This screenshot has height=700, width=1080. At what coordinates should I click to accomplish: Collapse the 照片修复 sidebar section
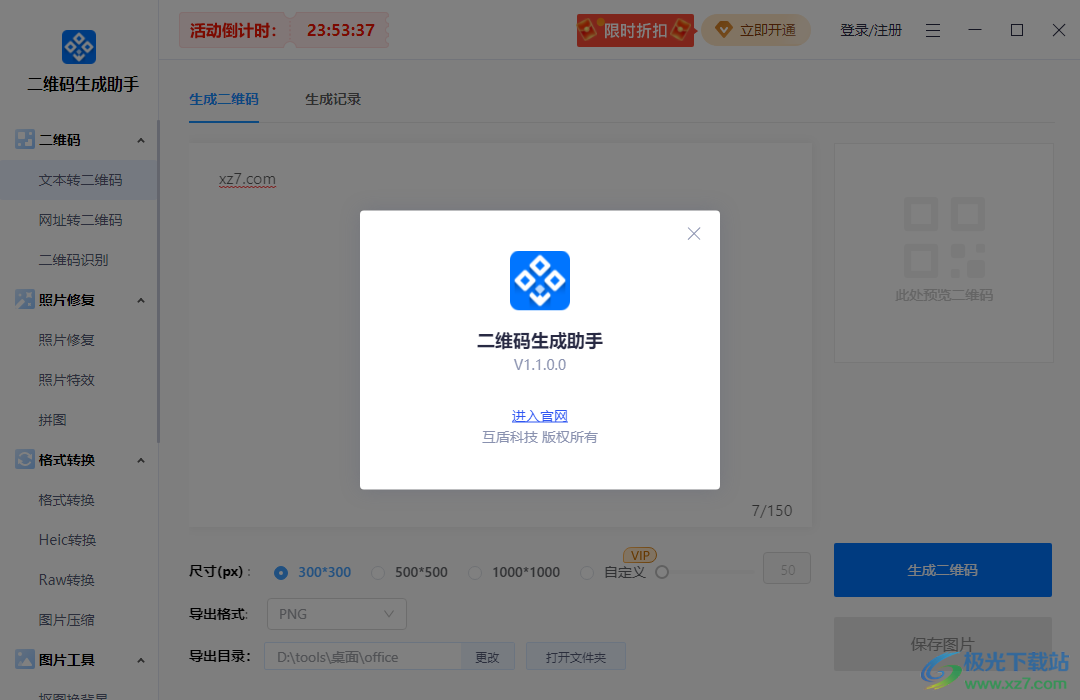(x=140, y=299)
